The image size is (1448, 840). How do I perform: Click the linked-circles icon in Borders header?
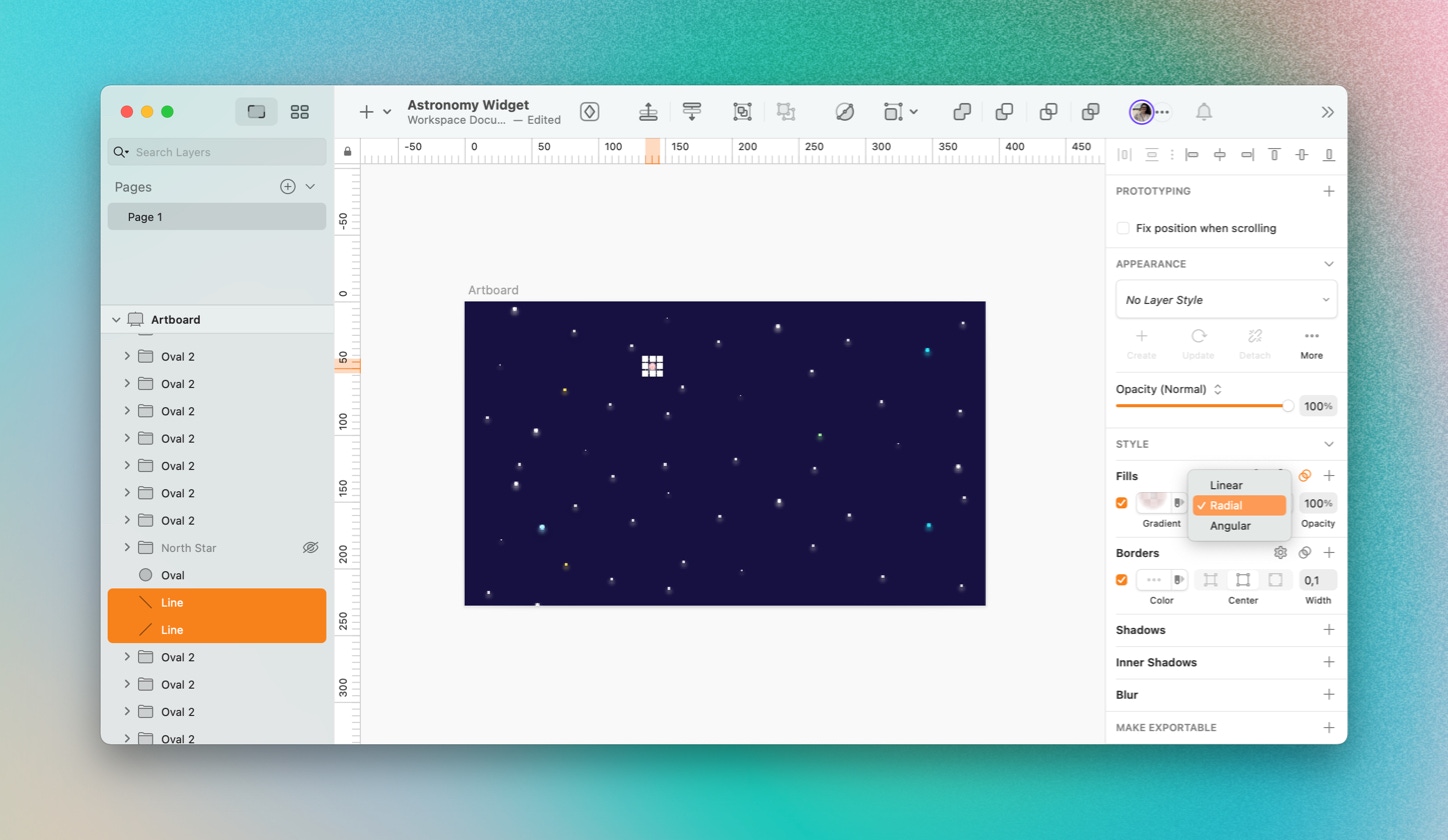pos(1305,552)
